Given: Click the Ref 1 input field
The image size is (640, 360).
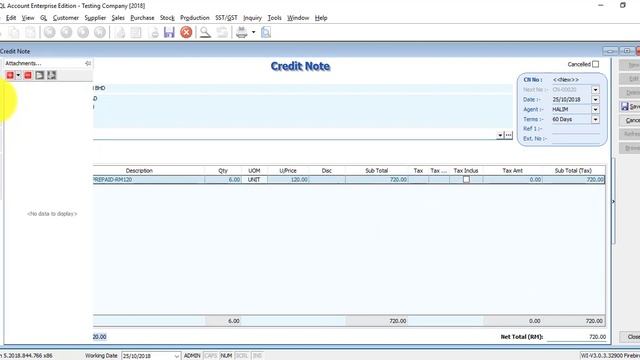Looking at the screenshot, I should [x=576, y=129].
